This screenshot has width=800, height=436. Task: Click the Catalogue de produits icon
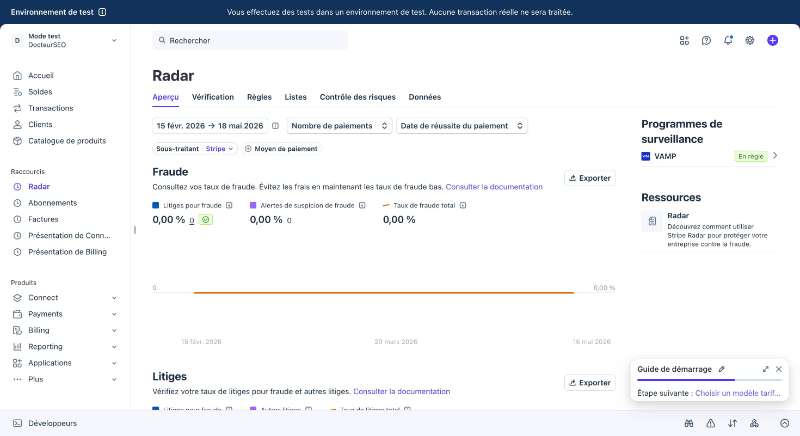pyautogui.click(x=17, y=141)
